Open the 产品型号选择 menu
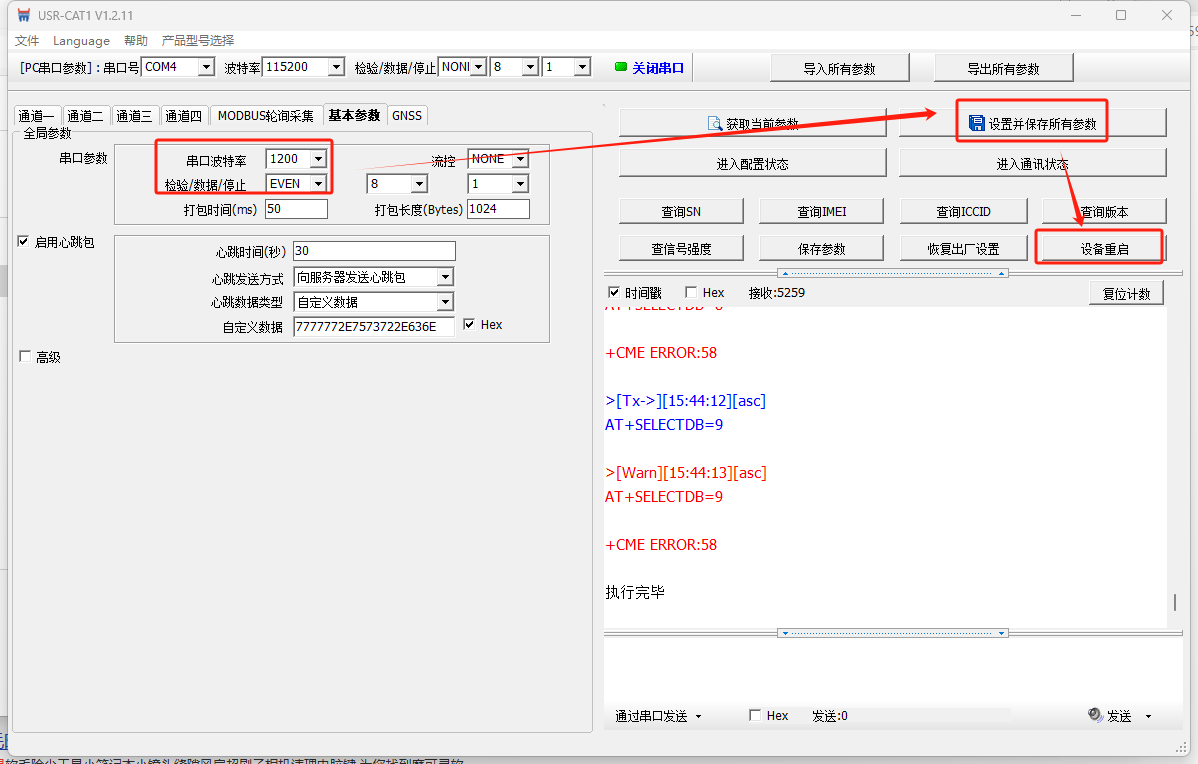This screenshot has width=1198, height=764. (198, 40)
